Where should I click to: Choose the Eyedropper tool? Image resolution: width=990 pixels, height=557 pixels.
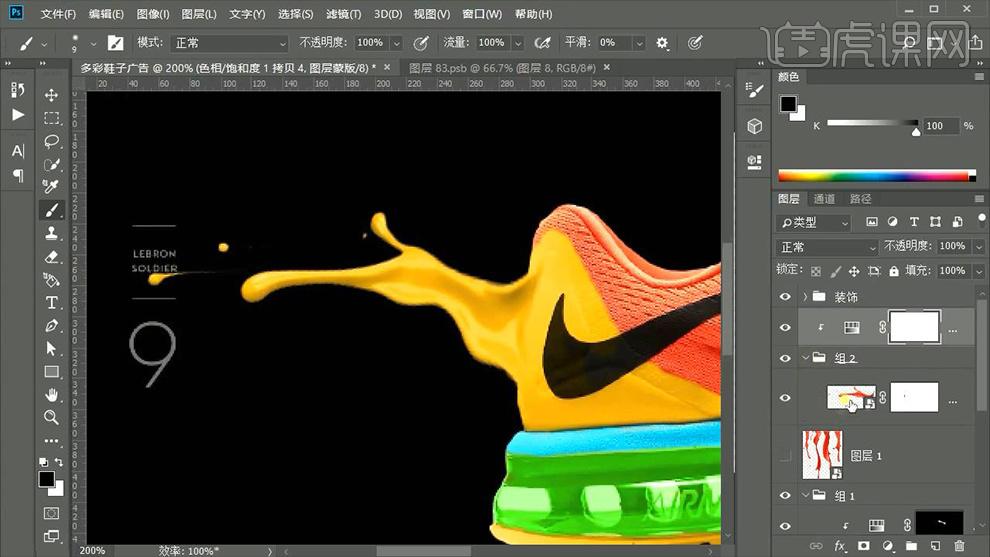[52, 187]
